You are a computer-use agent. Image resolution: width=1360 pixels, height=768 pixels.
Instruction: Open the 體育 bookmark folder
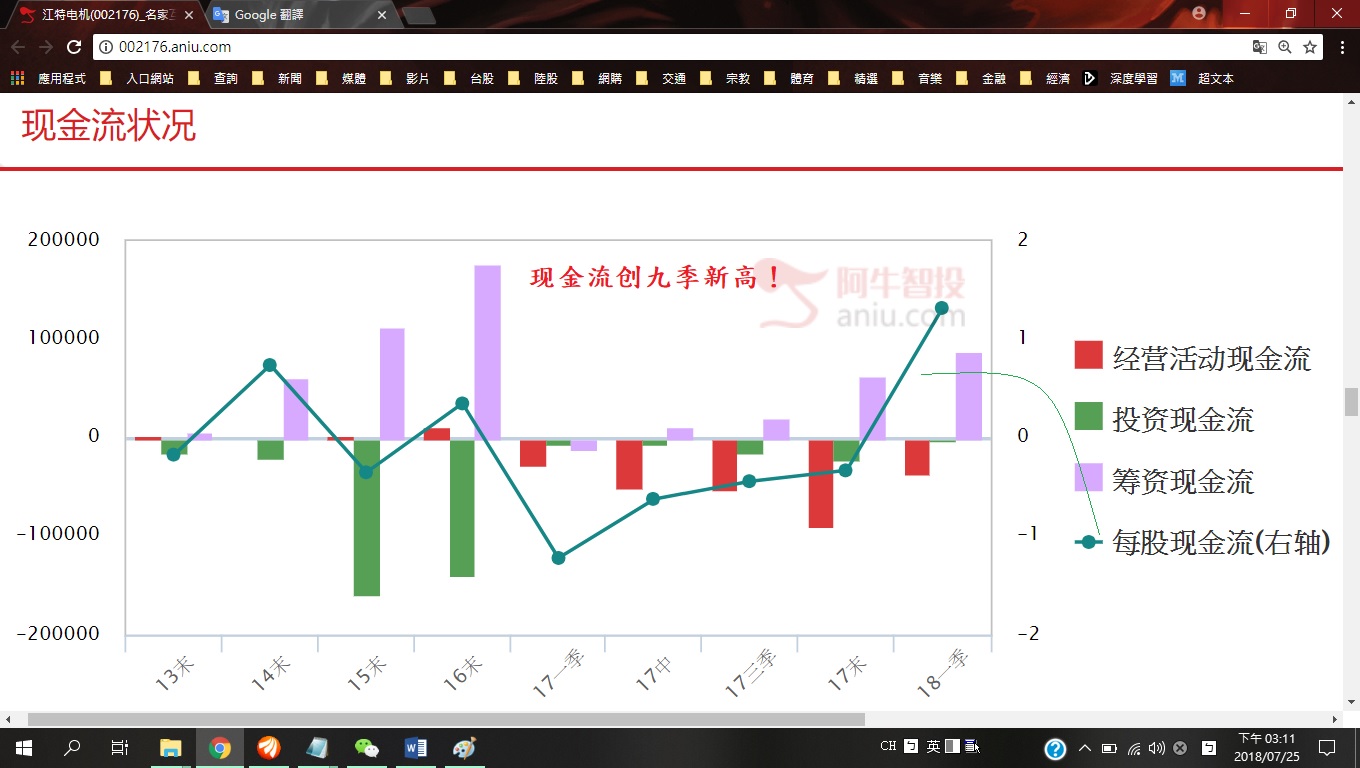(x=790, y=78)
